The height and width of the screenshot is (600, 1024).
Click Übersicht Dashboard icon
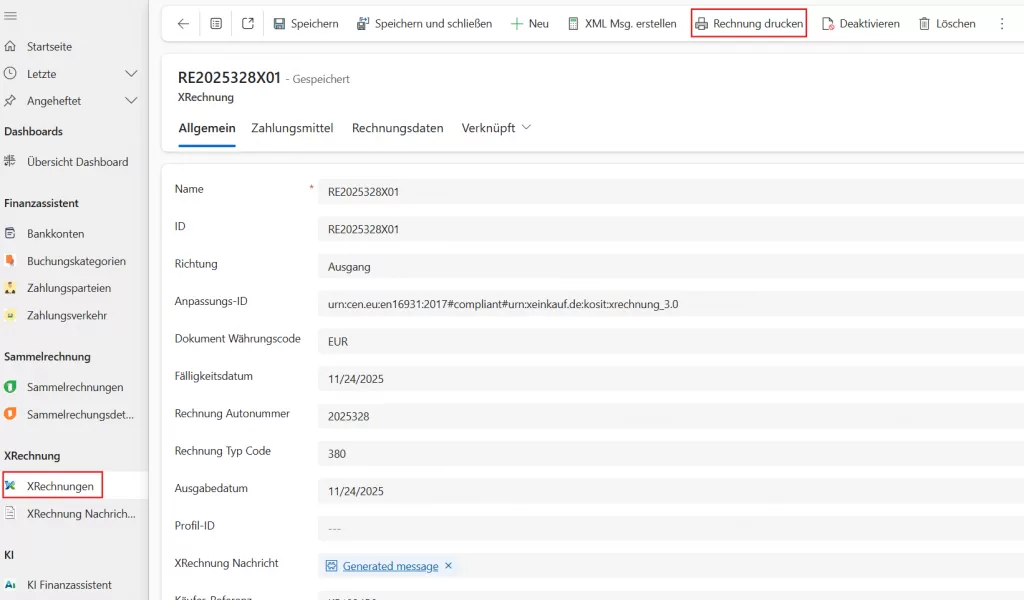click(x=10, y=161)
